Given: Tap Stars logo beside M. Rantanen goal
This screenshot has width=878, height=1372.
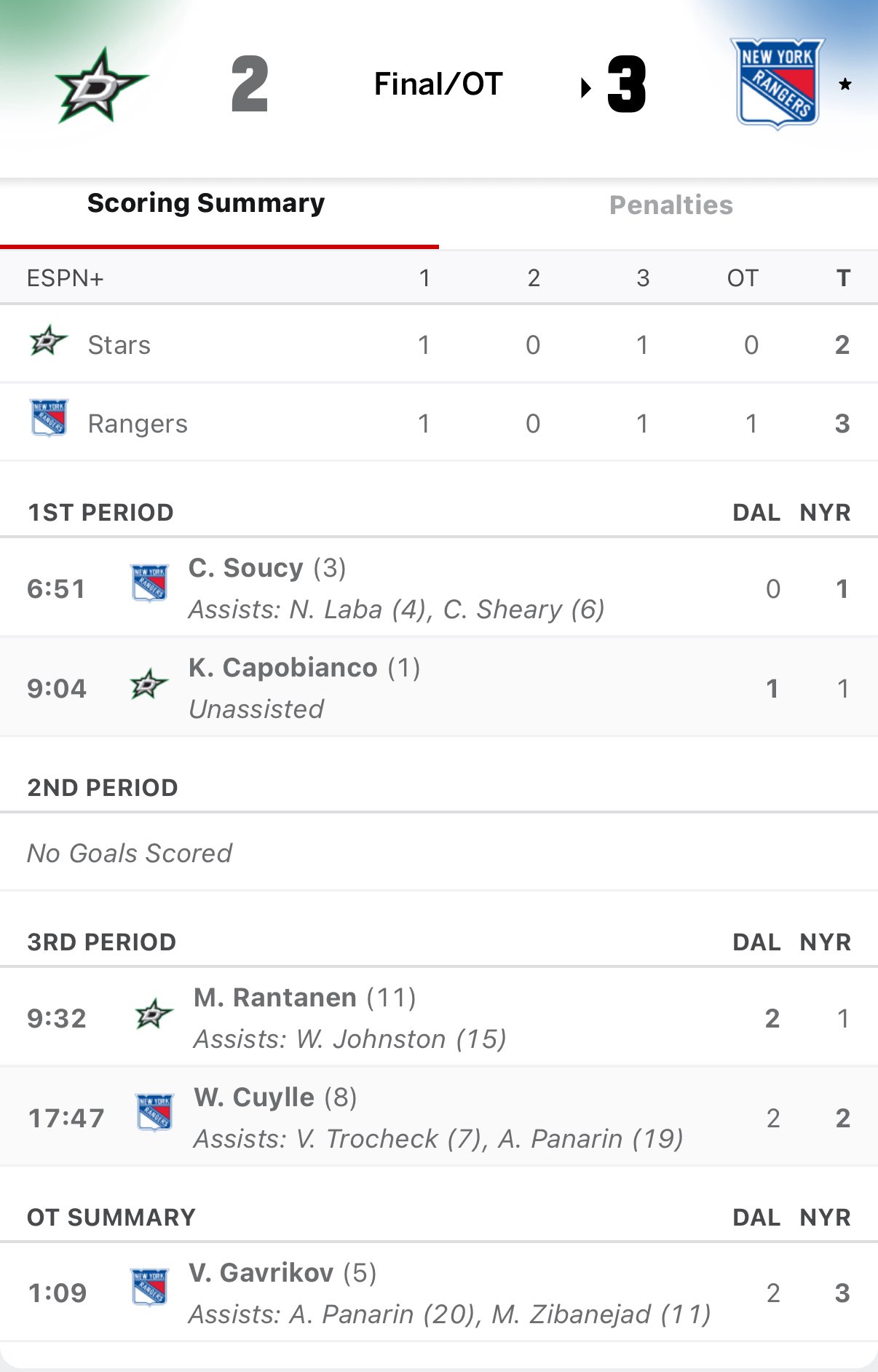Looking at the screenshot, I should click(x=154, y=1014).
